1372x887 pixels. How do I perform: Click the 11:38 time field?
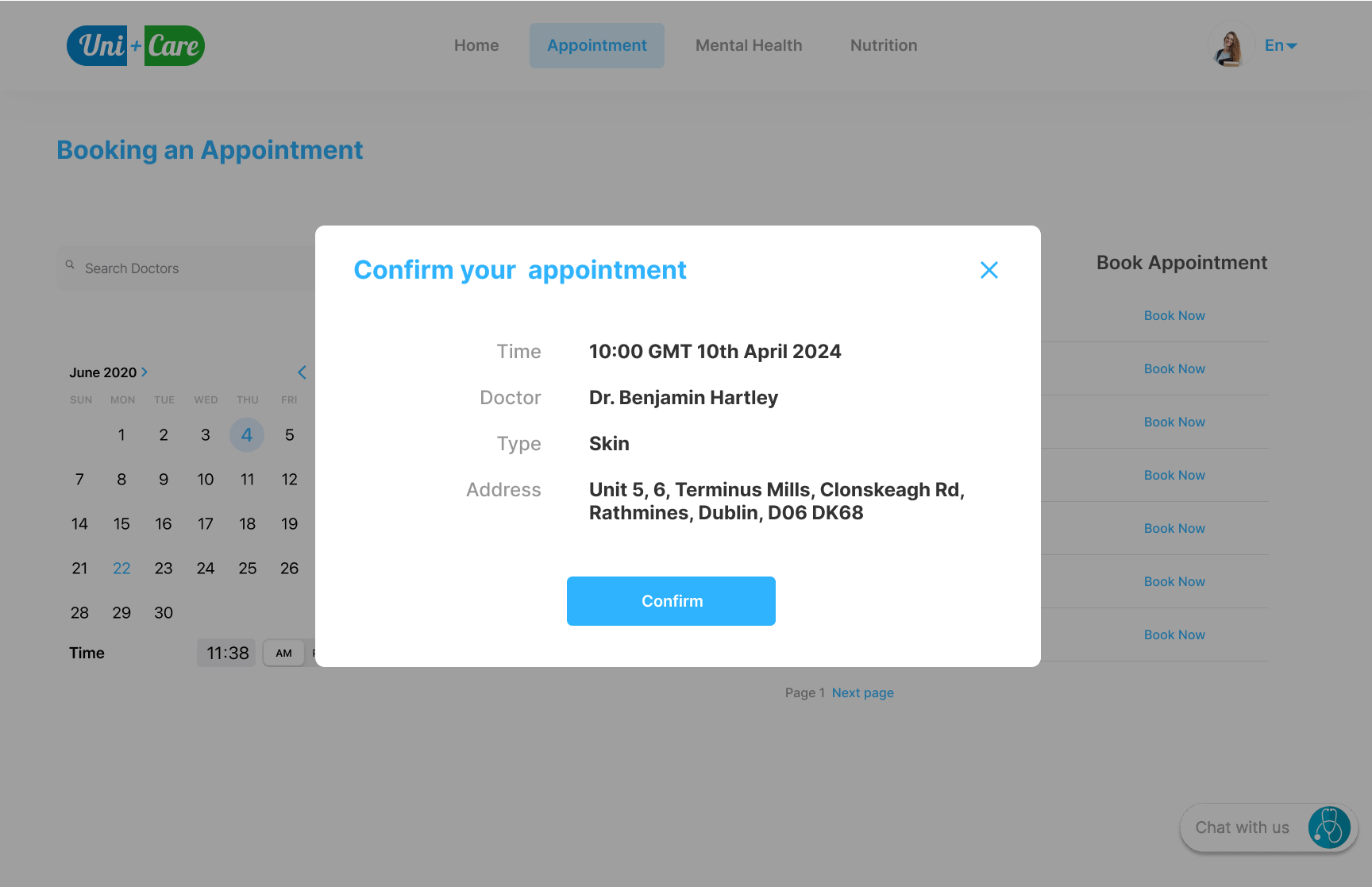(227, 653)
